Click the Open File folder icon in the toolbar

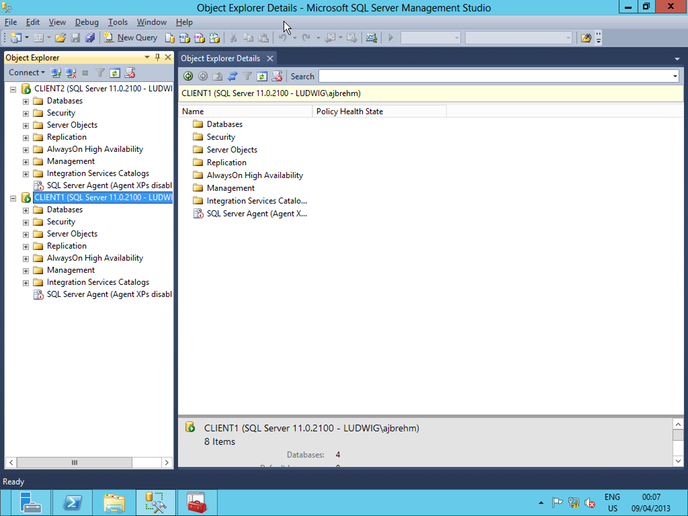tap(61, 37)
